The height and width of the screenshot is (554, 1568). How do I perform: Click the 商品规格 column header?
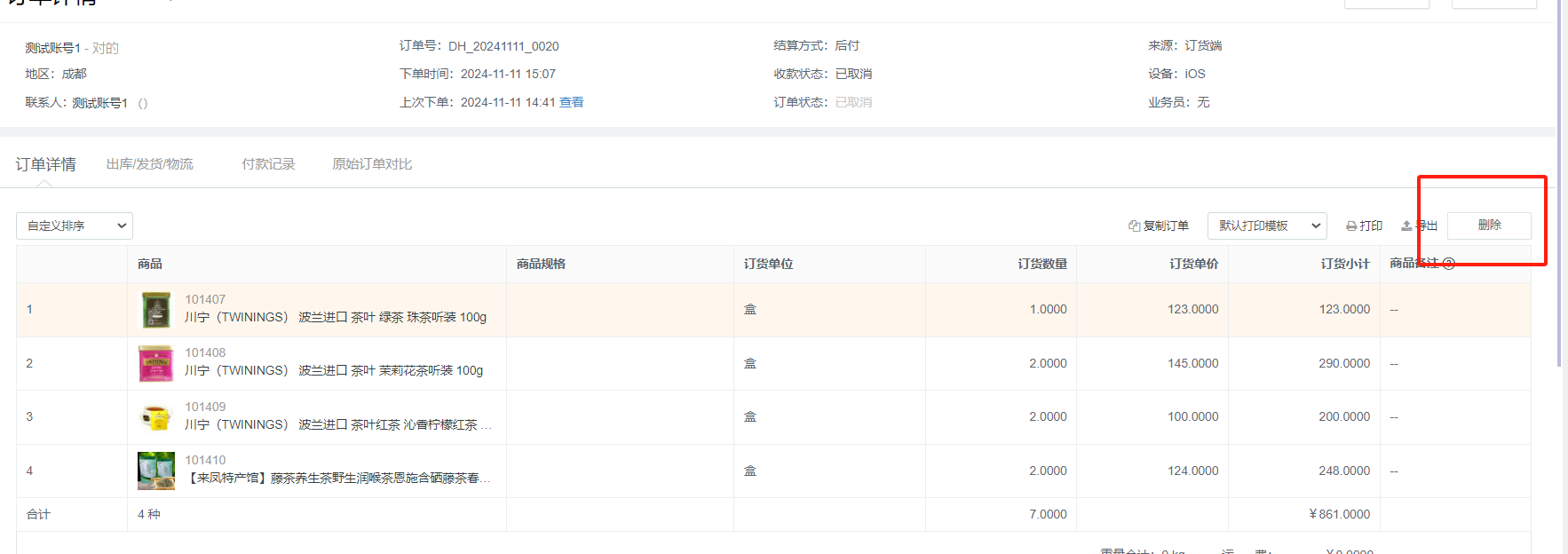click(x=542, y=264)
